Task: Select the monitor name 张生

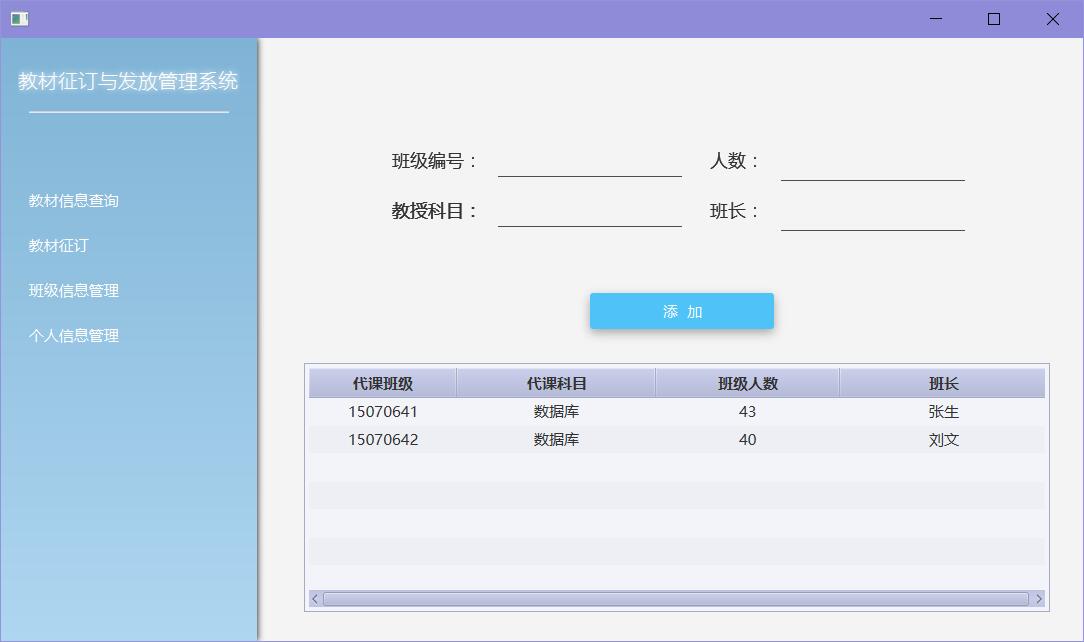Action: click(942, 412)
